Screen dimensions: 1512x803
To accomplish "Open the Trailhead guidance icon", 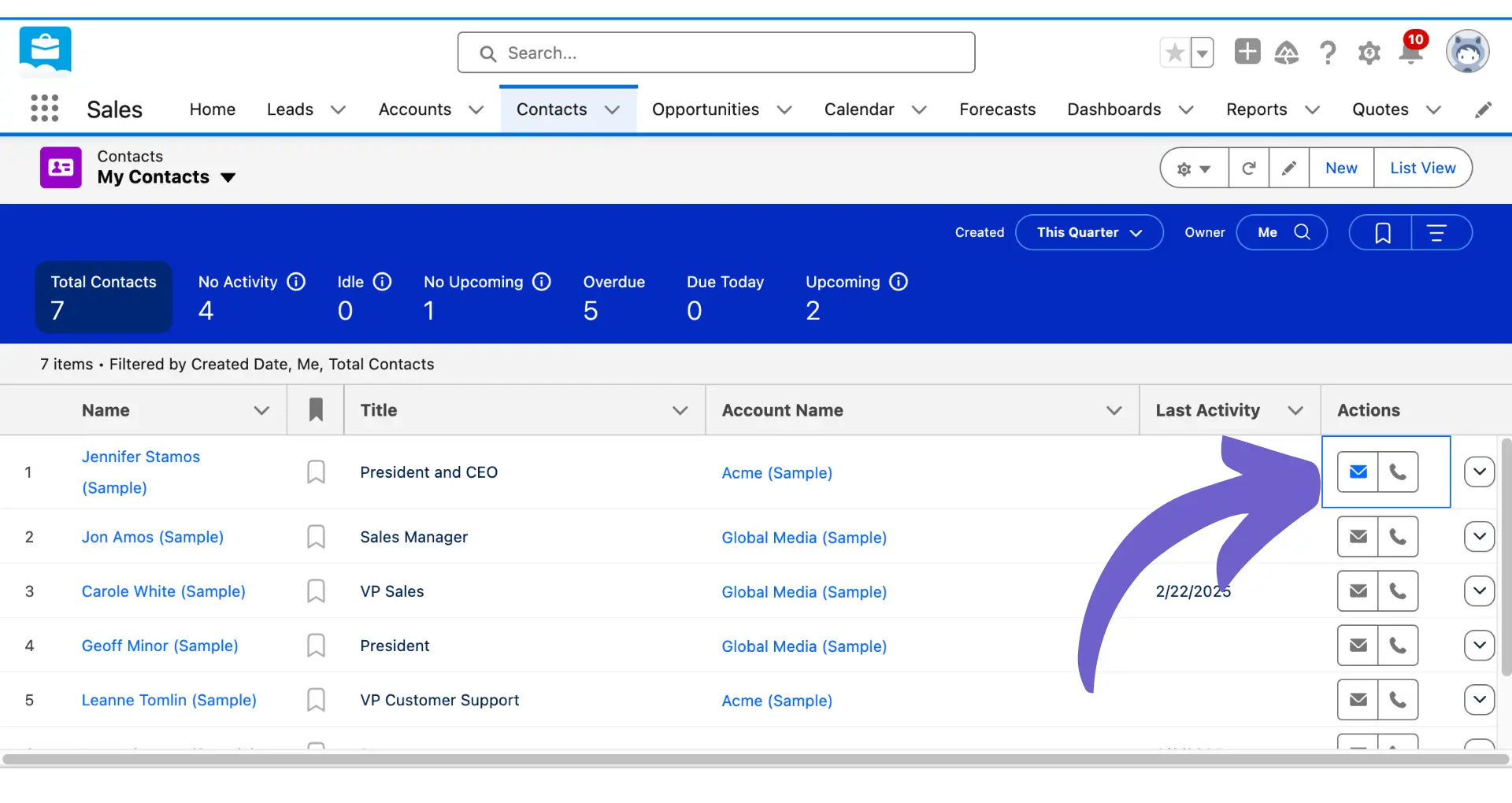I will [1287, 53].
